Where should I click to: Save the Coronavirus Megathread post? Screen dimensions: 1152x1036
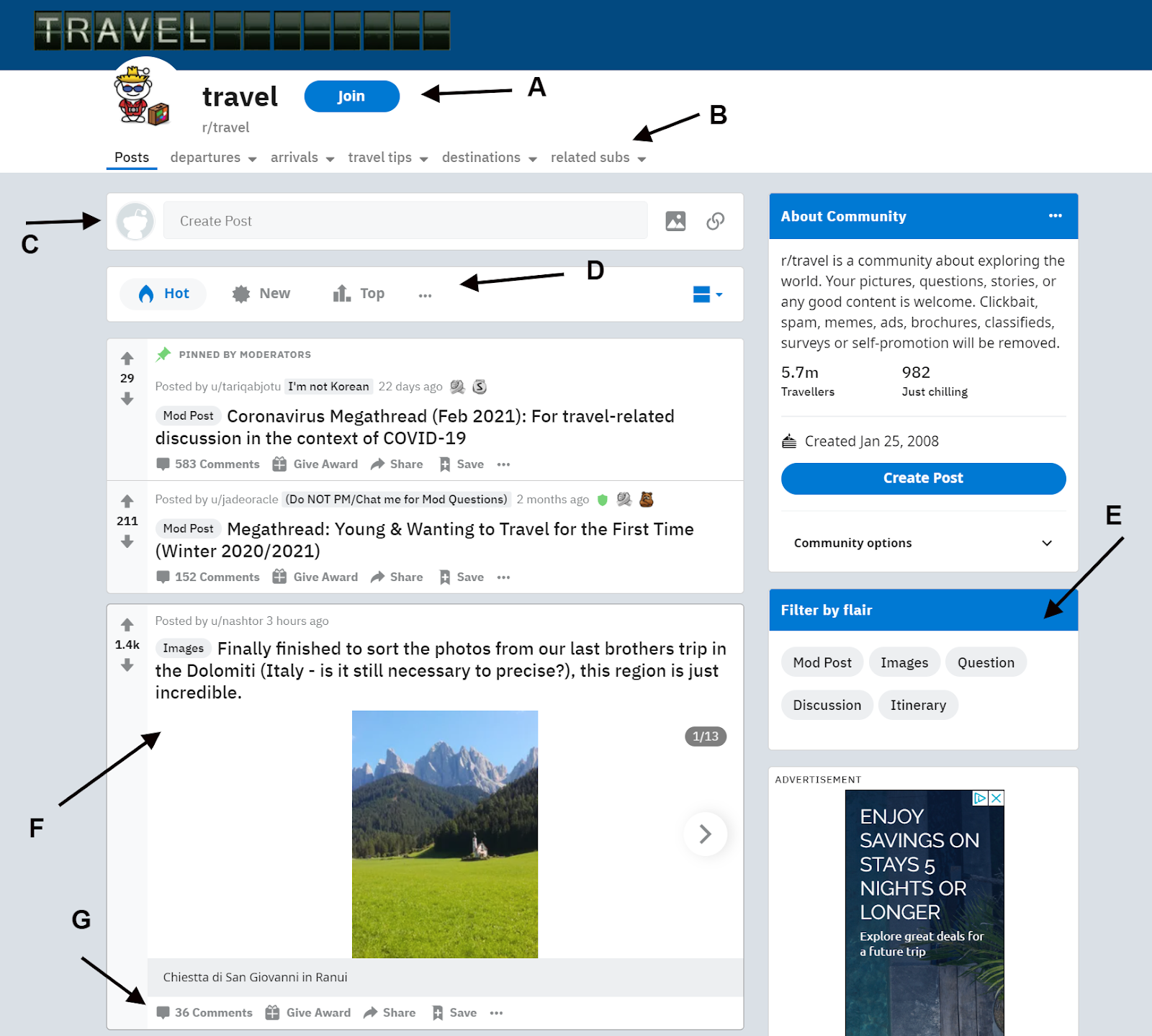[462, 464]
